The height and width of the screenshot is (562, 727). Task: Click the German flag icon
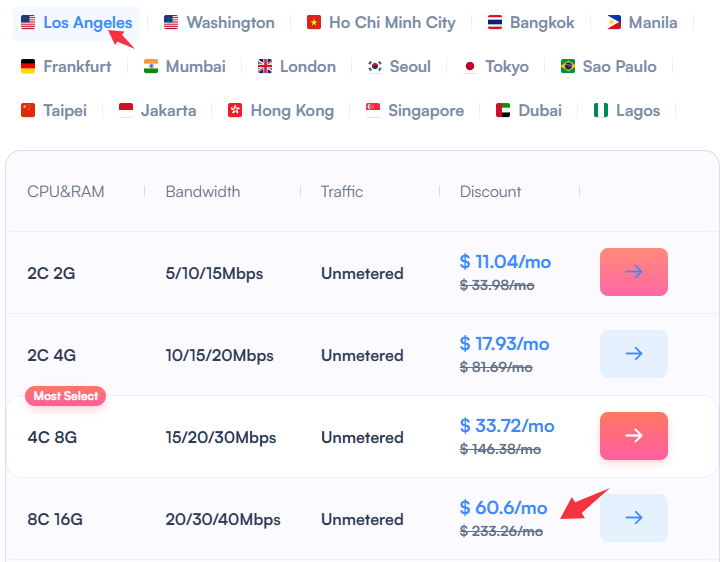28,66
